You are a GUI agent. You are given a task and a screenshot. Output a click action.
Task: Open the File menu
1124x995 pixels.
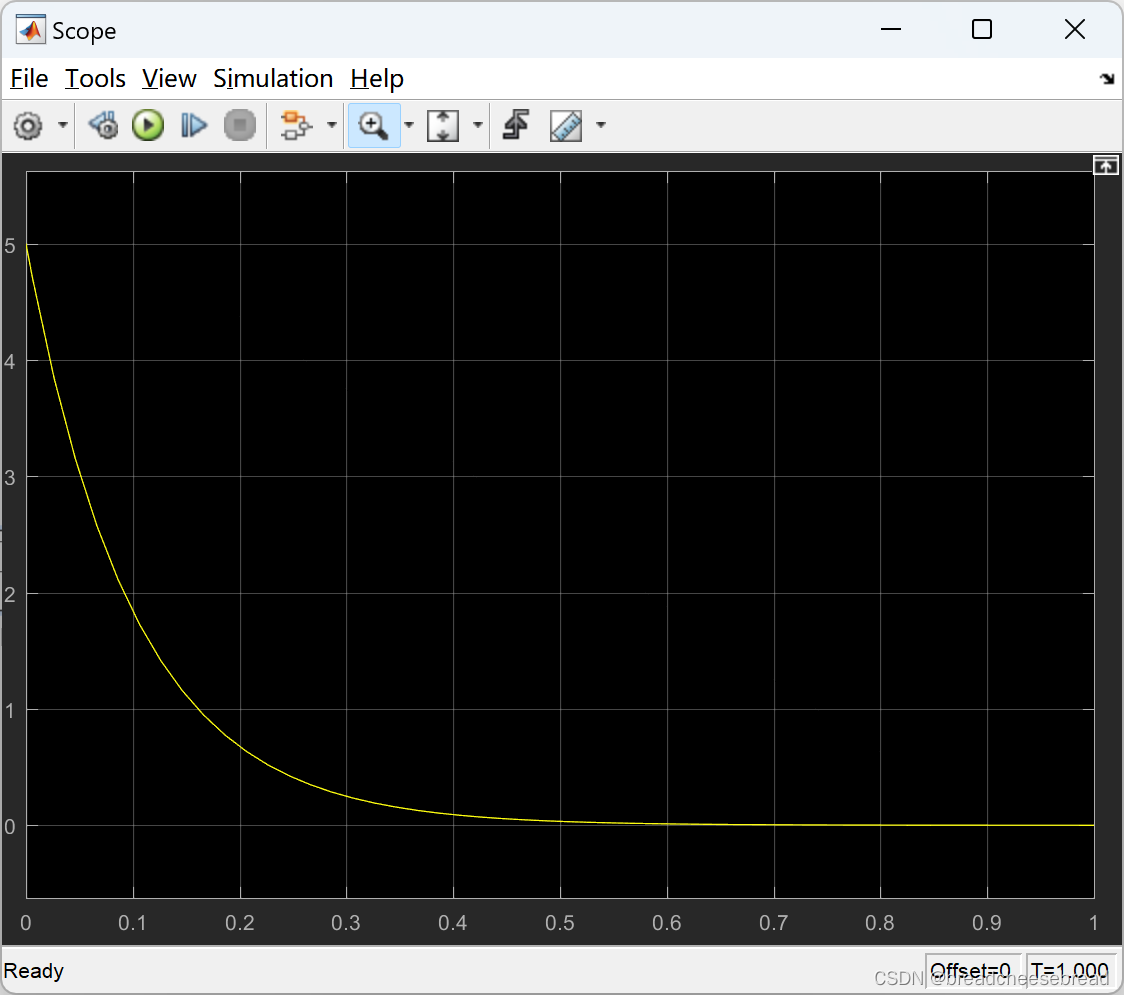29,78
